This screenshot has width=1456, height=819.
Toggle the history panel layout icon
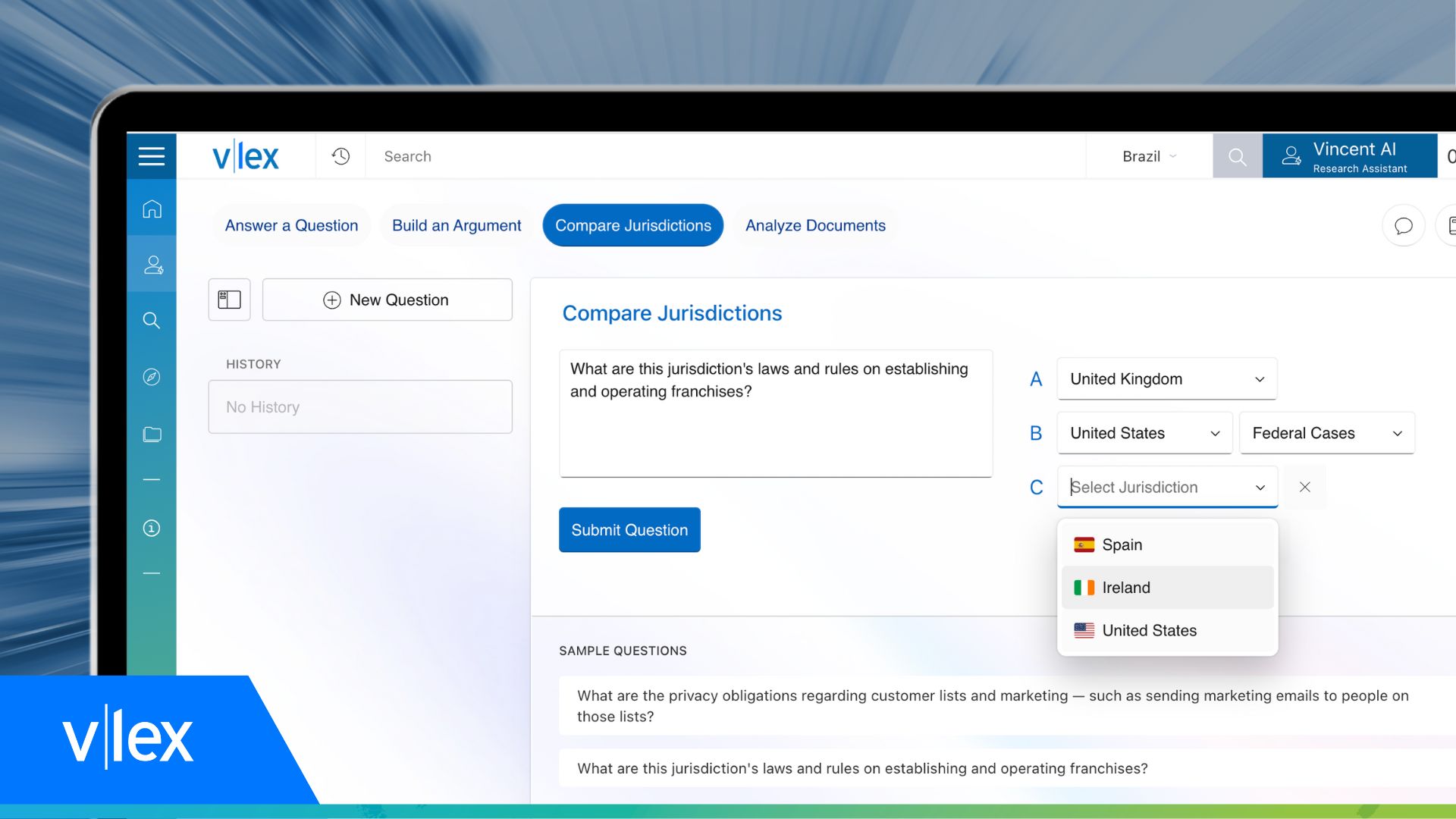tap(229, 300)
